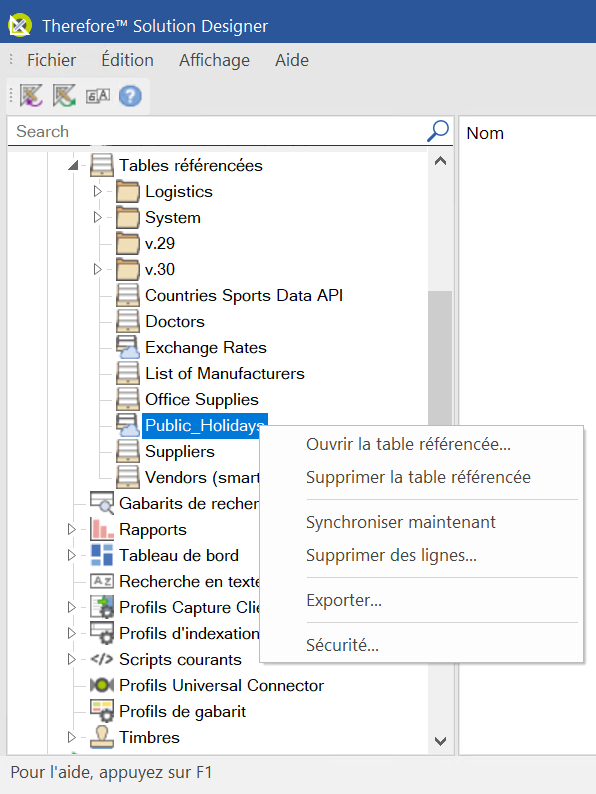
Task: Click the Scripts courants code icon
Action: (x=102, y=659)
